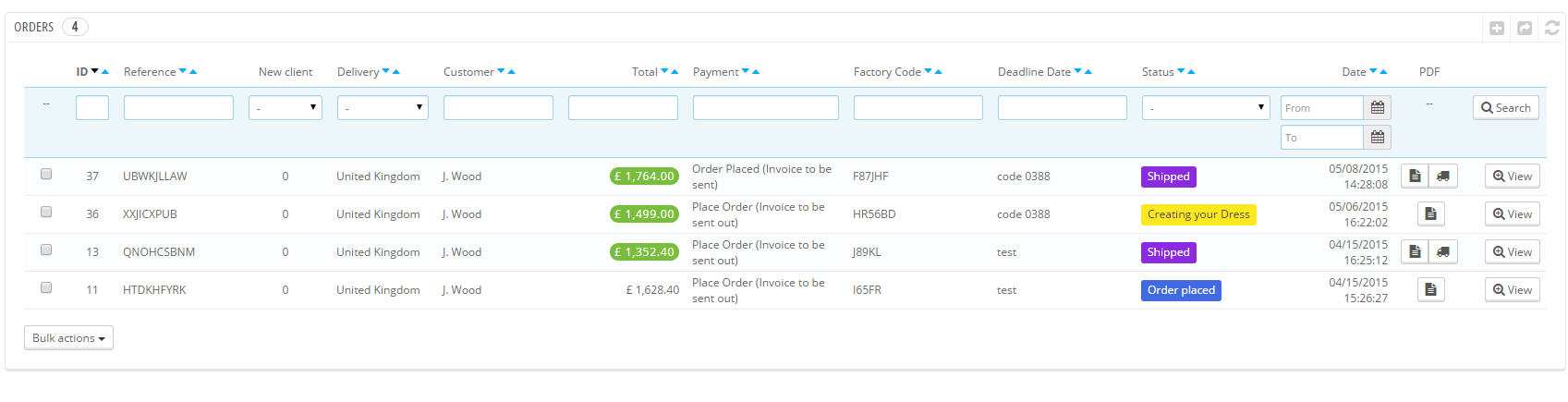This screenshot has height=402, width=1568.
Task: View order UBWKJLLAW
Action: pos(1513,177)
